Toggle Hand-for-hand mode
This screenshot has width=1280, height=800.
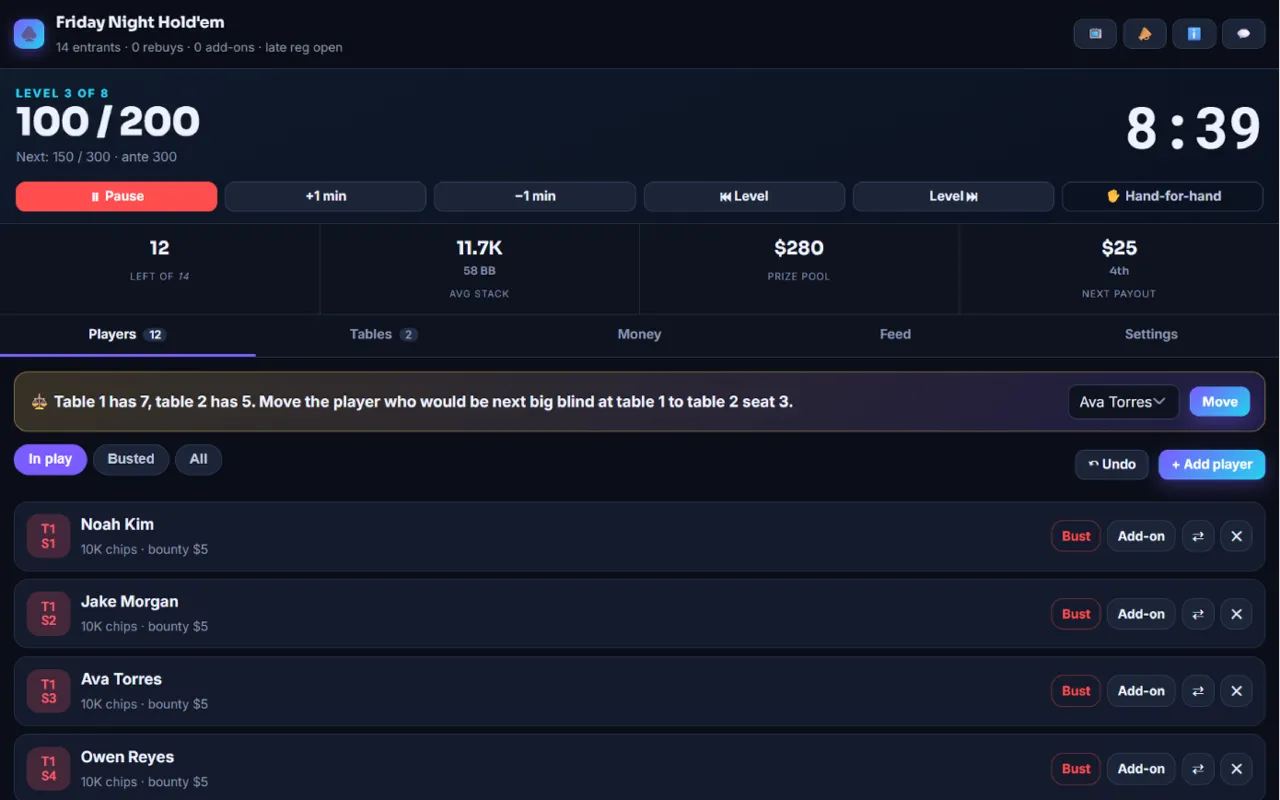coord(1162,196)
